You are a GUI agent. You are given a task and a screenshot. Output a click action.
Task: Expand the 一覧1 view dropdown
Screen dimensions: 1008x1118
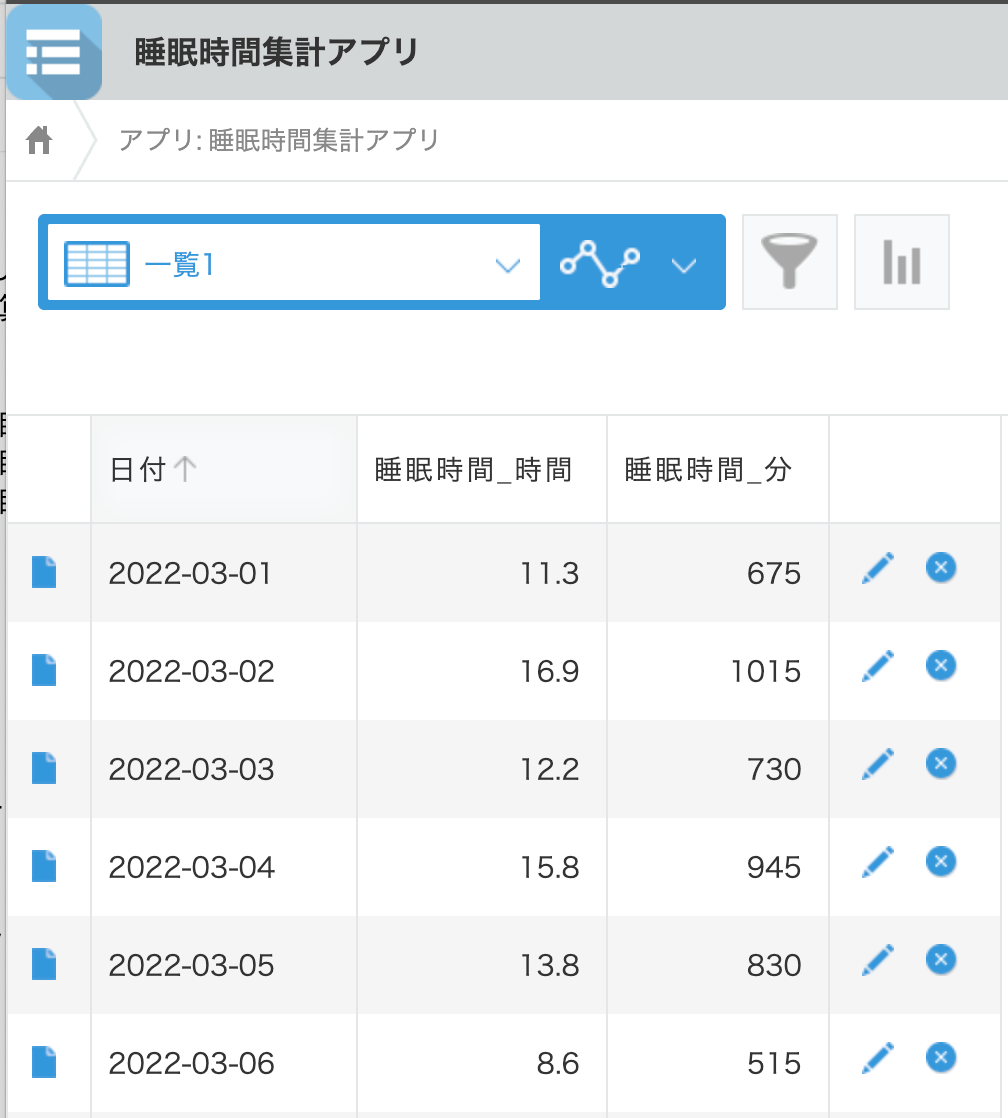pos(508,265)
